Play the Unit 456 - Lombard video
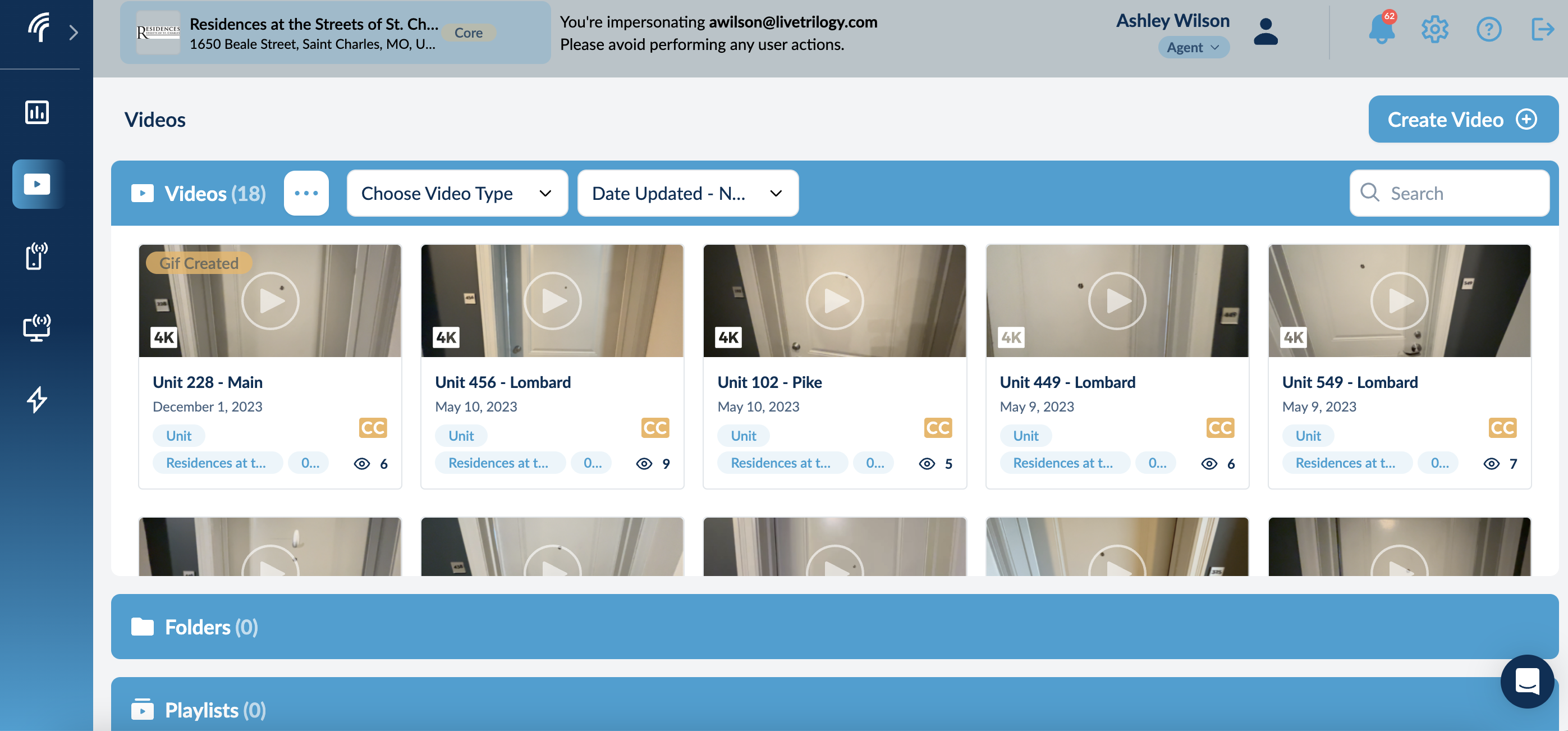This screenshot has width=1568, height=731. point(553,301)
